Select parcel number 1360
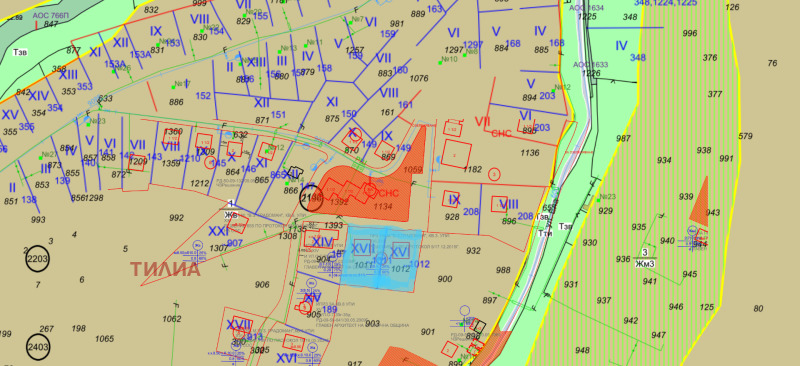 coord(173,132)
